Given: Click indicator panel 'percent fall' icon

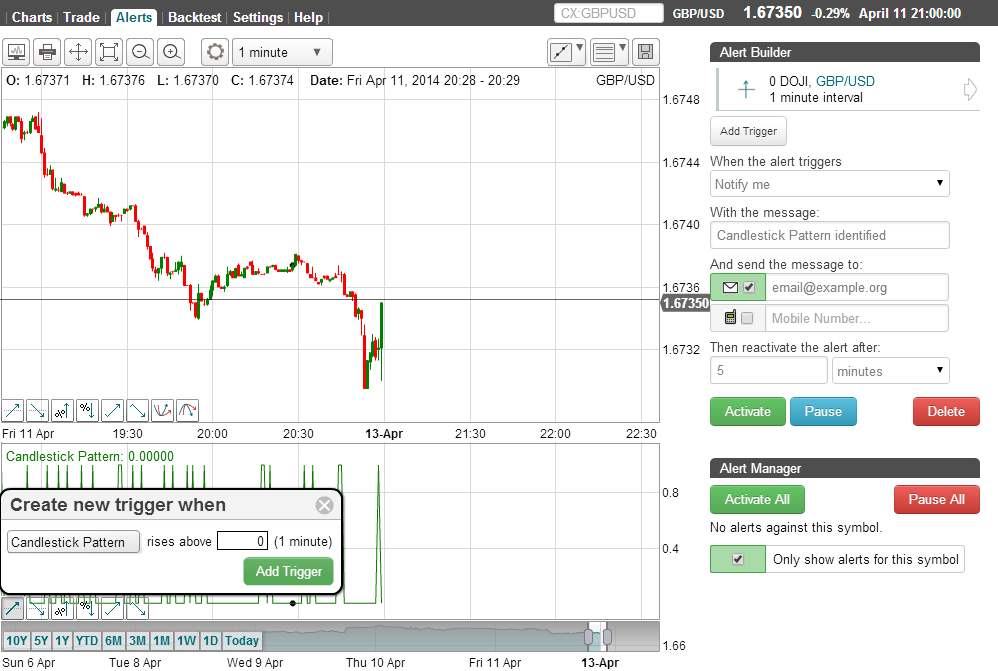Looking at the screenshot, I should coord(87,609).
